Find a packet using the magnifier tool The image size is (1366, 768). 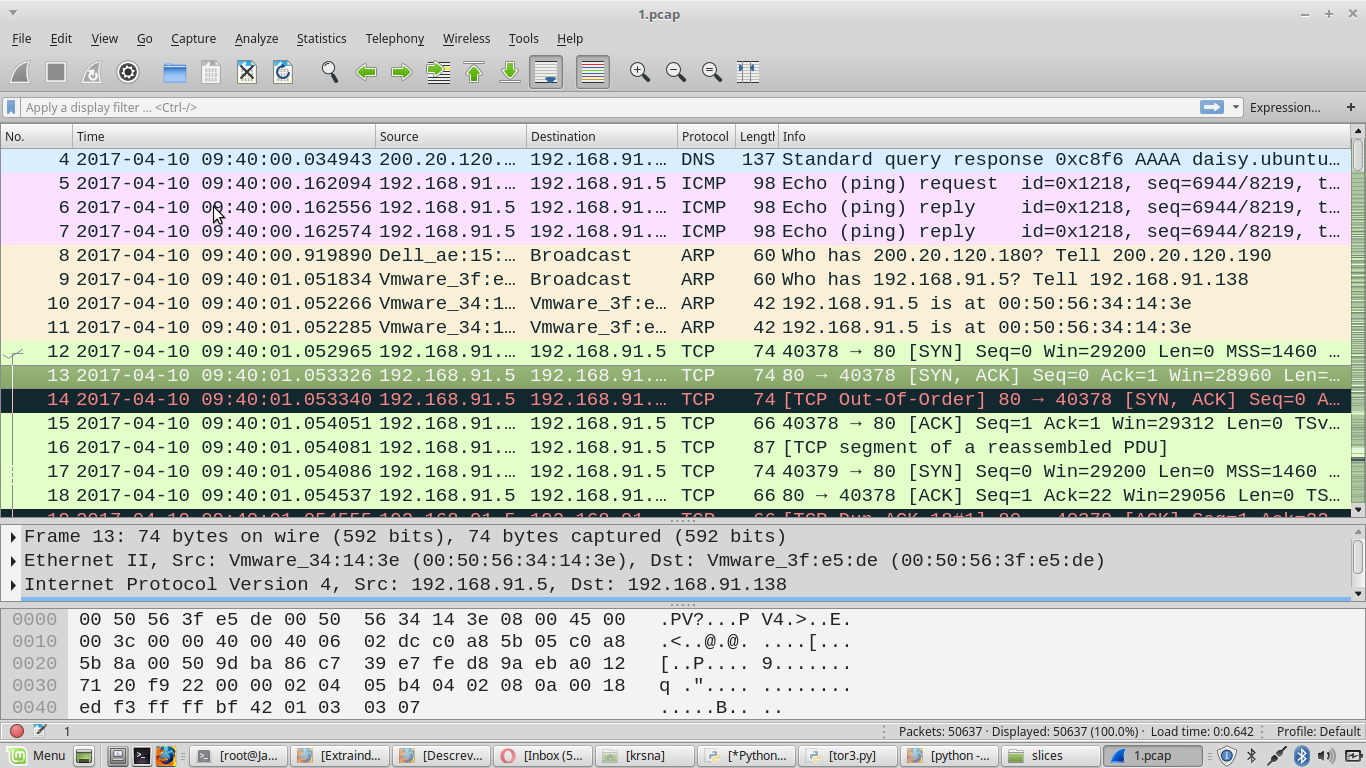[x=328, y=71]
